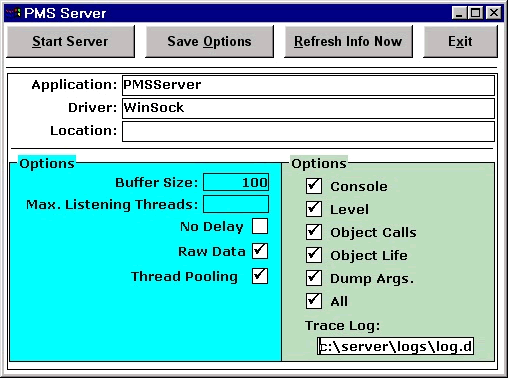Click the Trace Log path field
508x378 pixels.
point(395,346)
